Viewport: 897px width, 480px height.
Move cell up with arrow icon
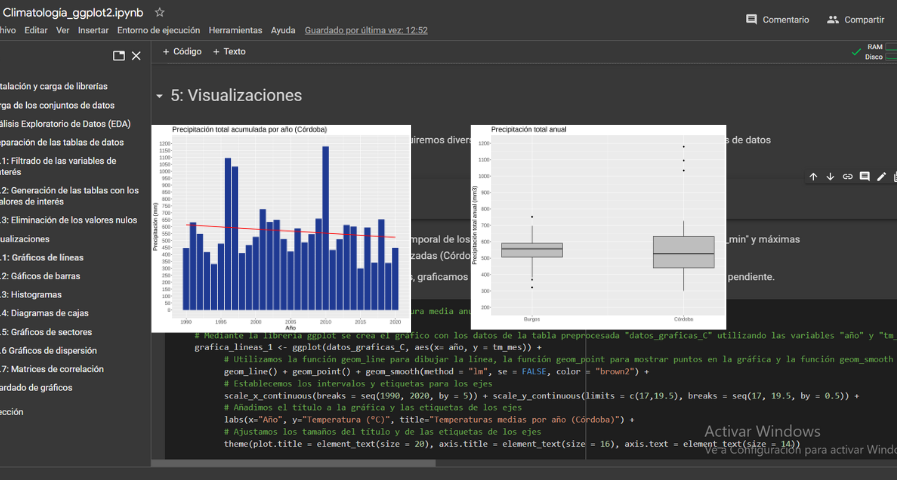coord(813,177)
